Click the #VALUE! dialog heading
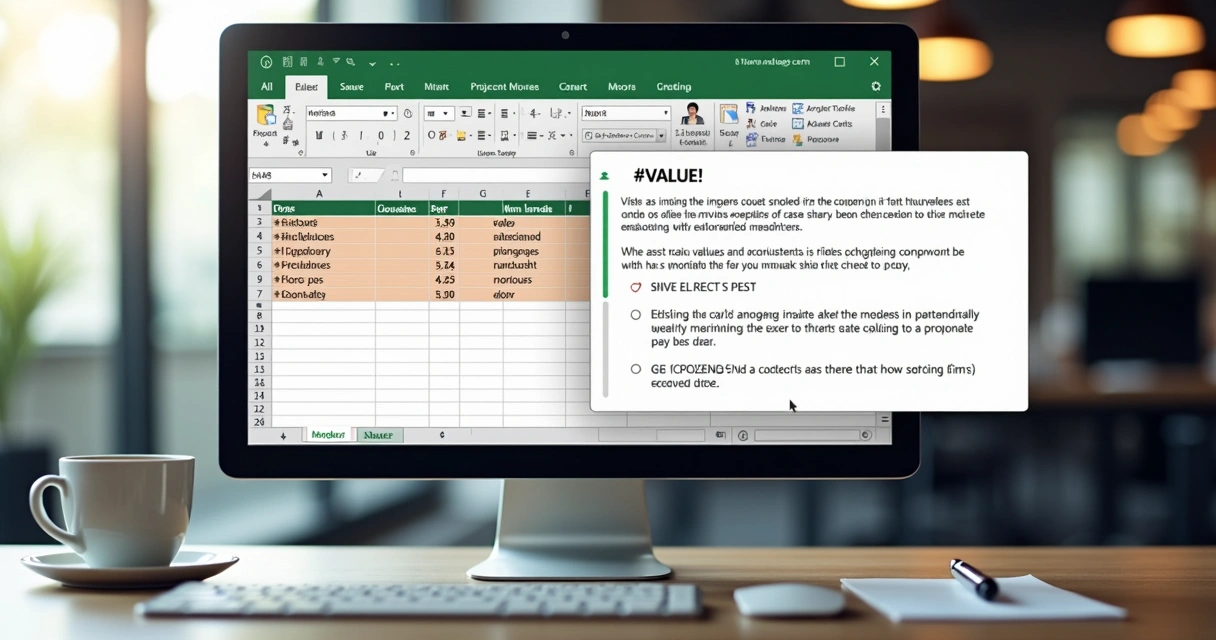This screenshot has height=640, width=1216. (668, 176)
